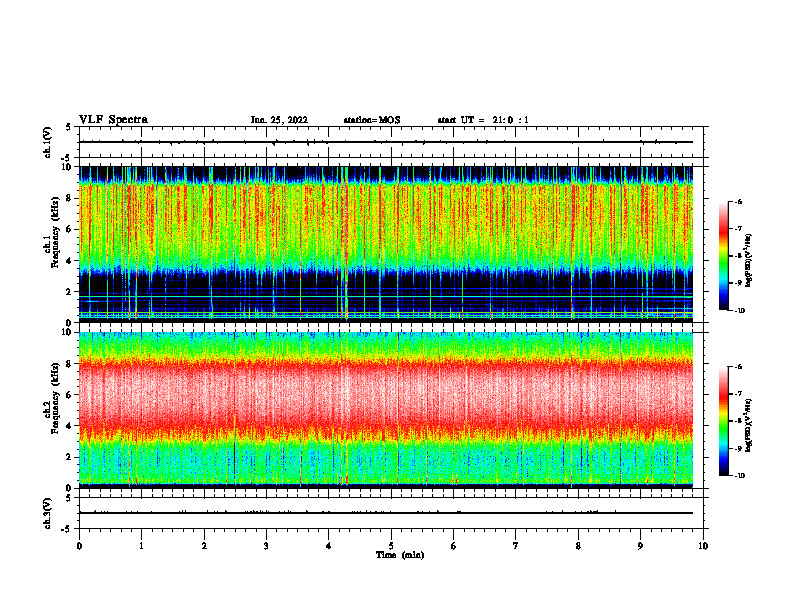Click the "ch.3(V)" axis label at bottom
Image resolution: width=792 pixels, height=612 pixels.
coord(48,513)
